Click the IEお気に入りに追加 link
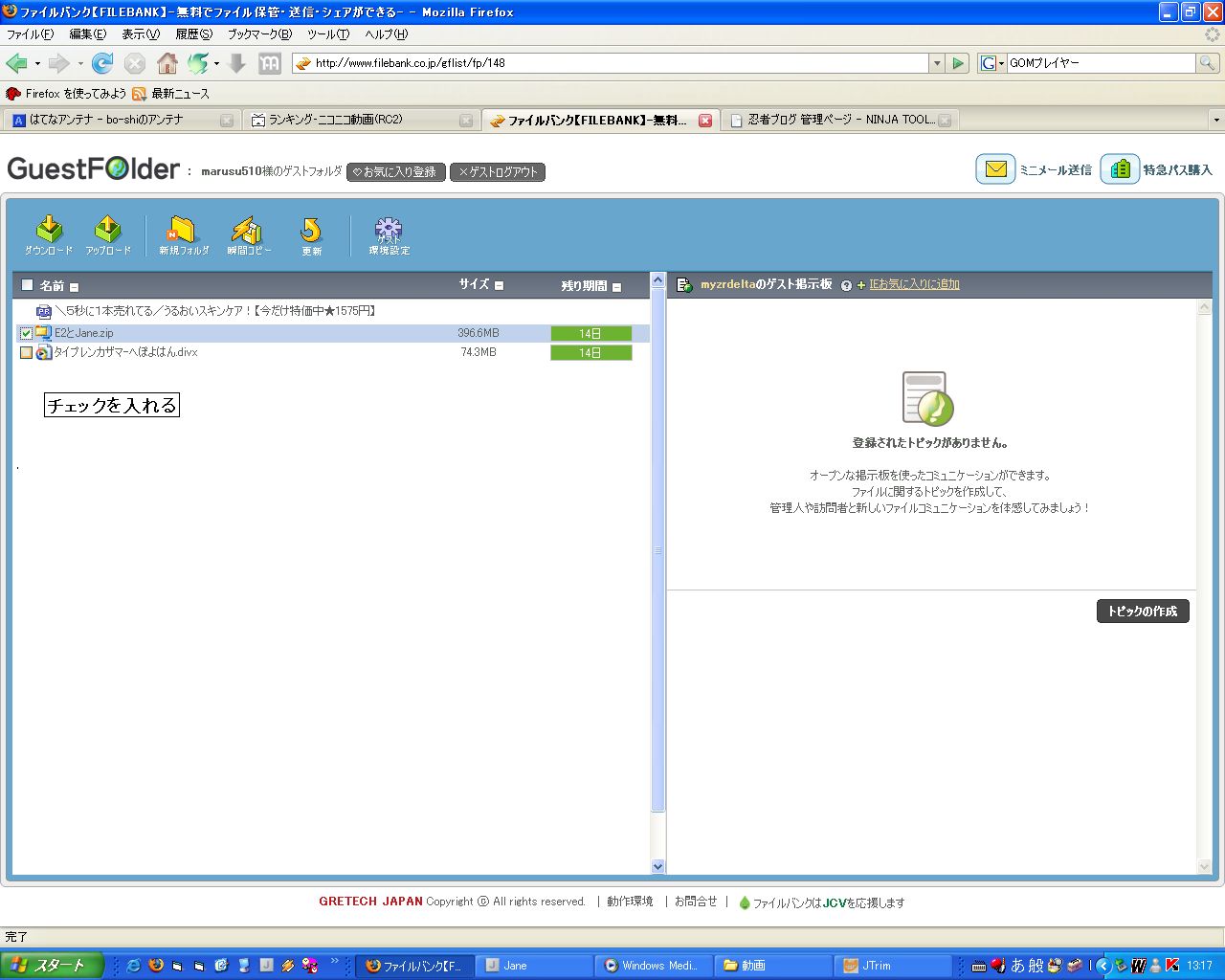Viewport: 1225px width, 980px height. [x=914, y=284]
